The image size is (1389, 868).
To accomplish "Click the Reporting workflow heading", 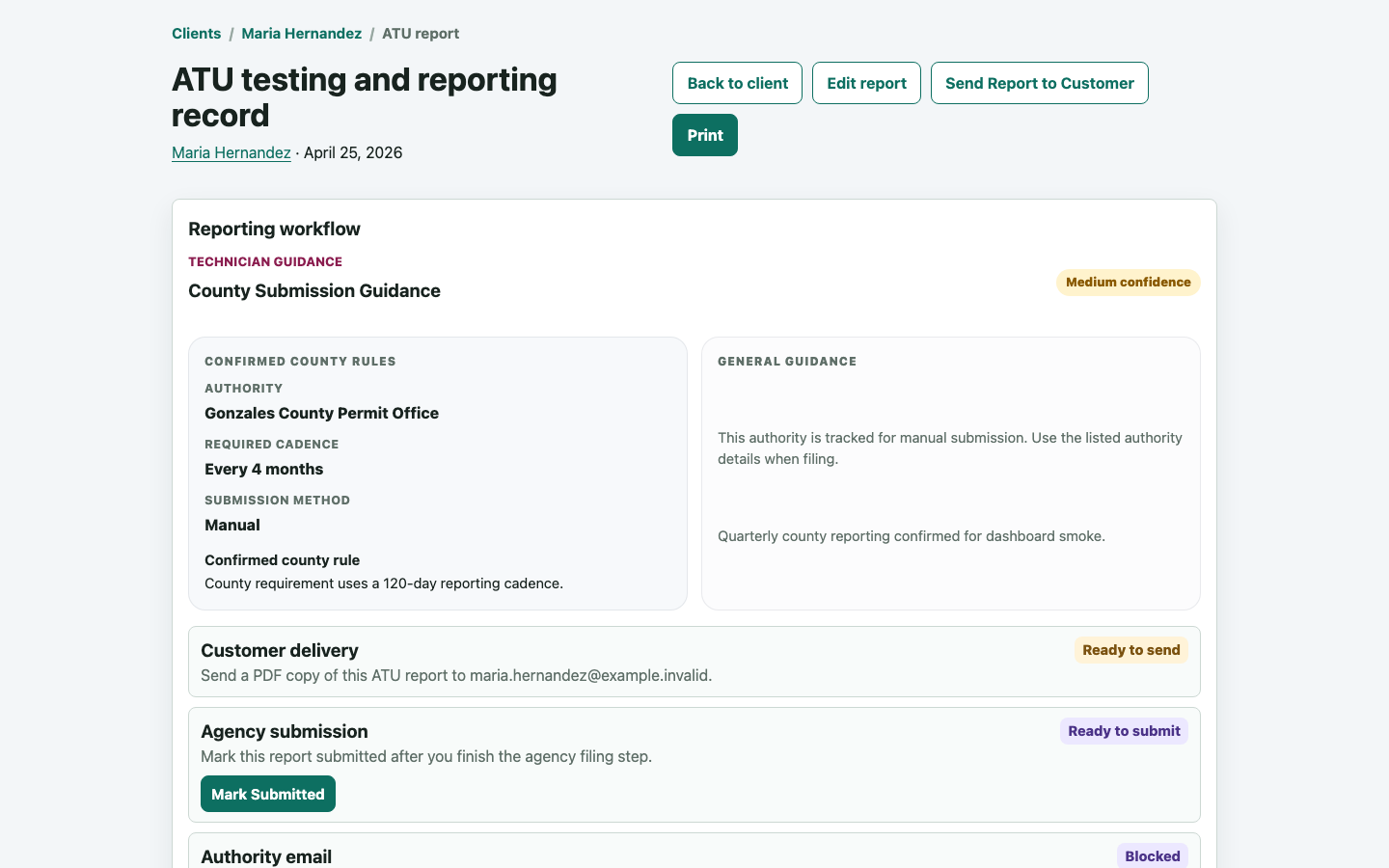I will coord(274,229).
